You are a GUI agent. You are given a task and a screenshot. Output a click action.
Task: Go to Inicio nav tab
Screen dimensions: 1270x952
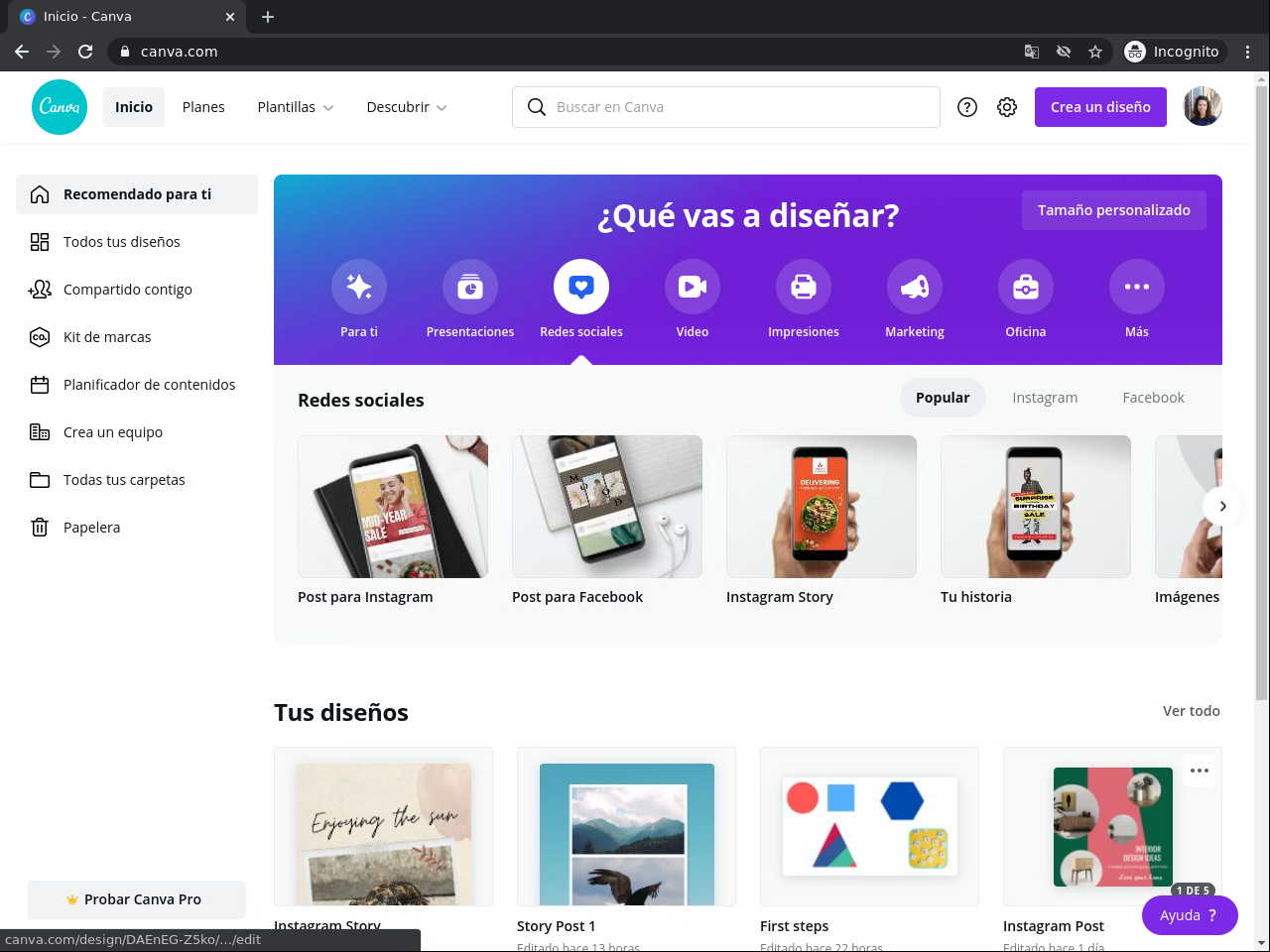[134, 107]
